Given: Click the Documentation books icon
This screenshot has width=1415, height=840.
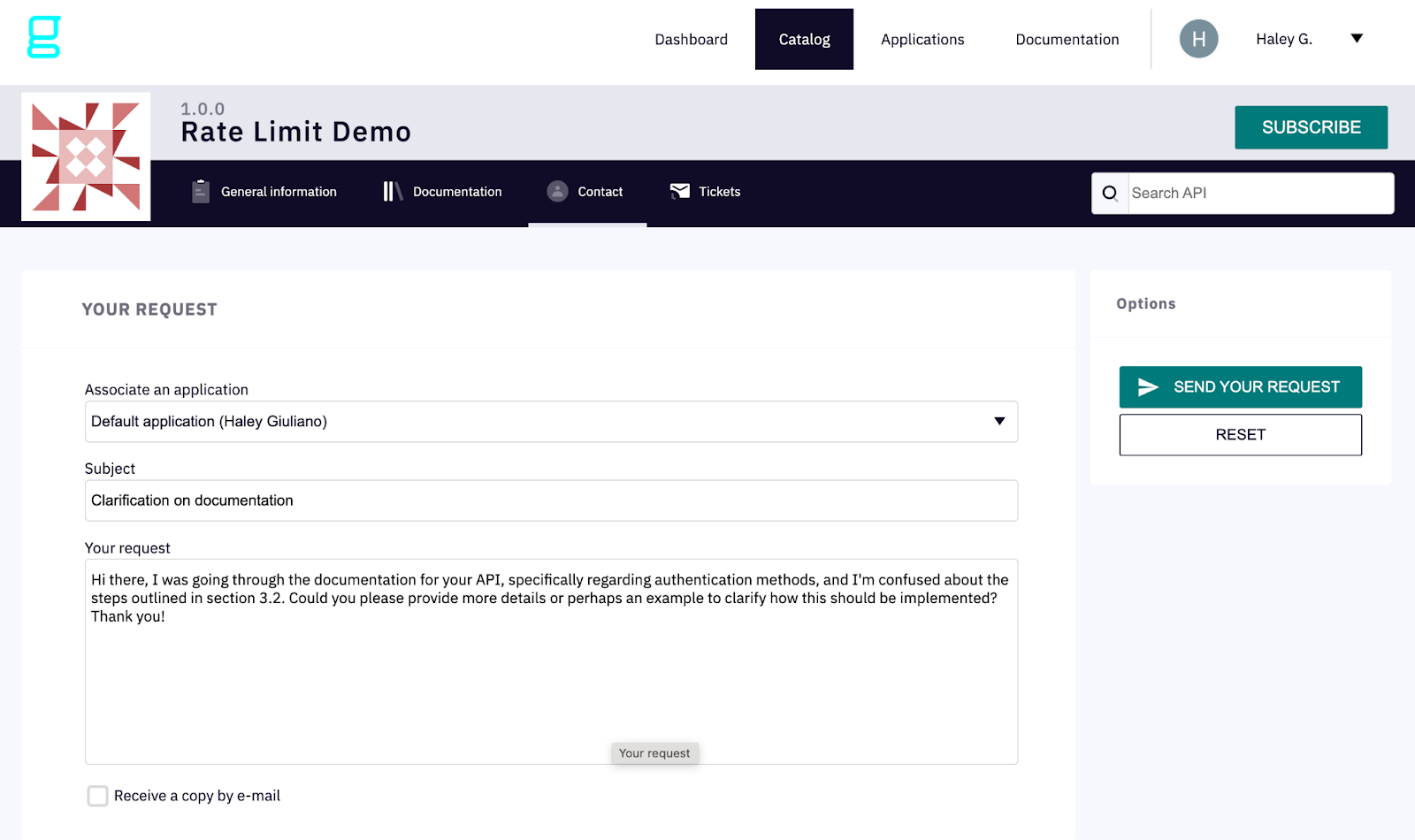Looking at the screenshot, I should pyautogui.click(x=393, y=191).
